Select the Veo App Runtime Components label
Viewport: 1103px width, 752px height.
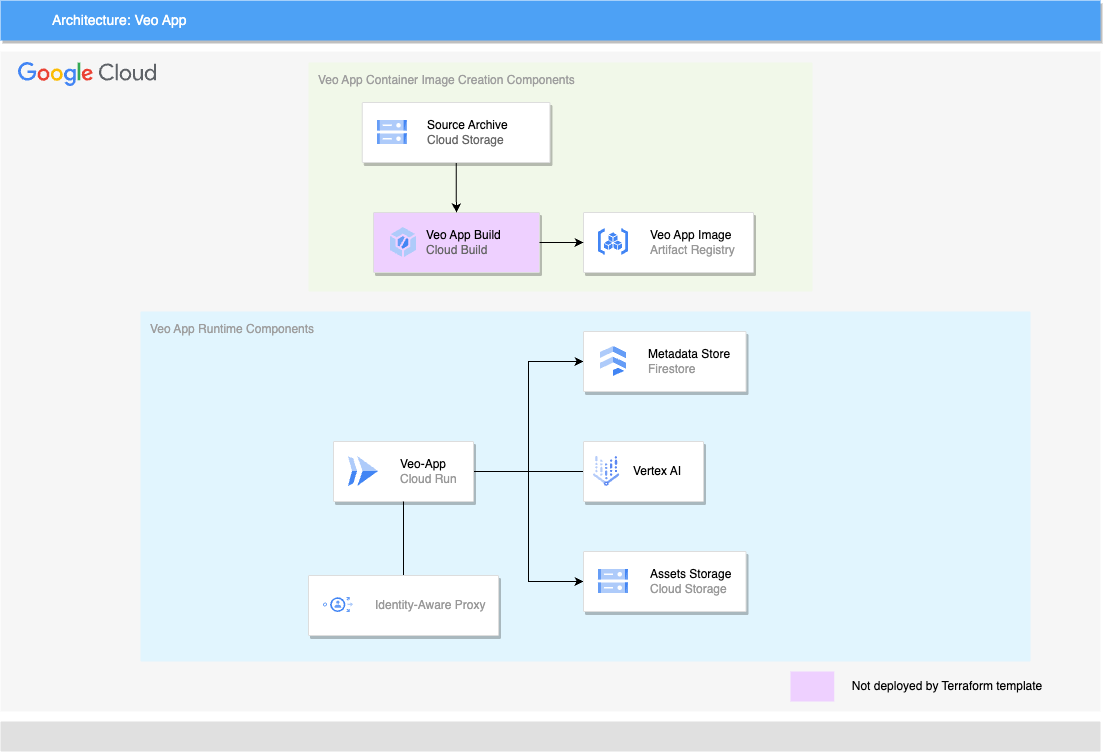coord(232,329)
